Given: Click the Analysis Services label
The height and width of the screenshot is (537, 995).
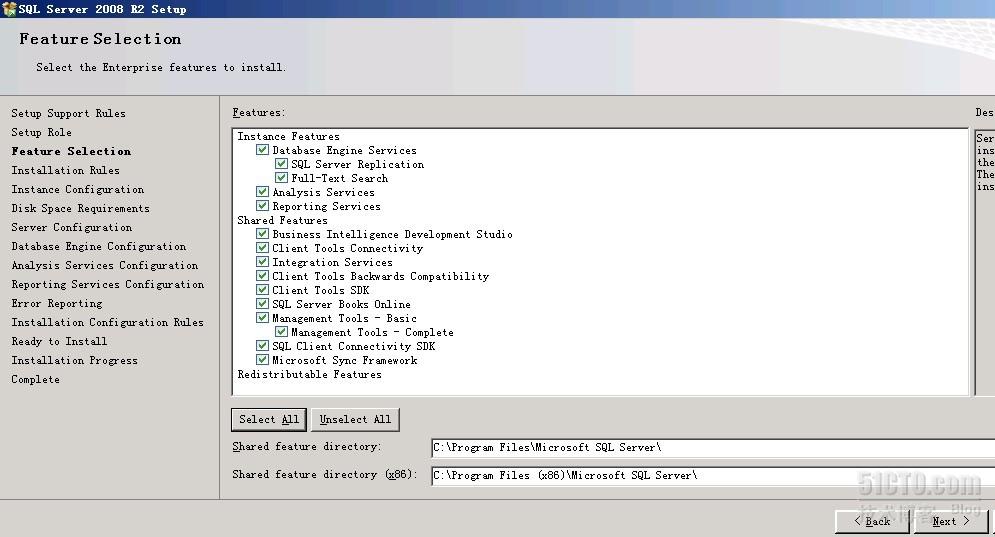Looking at the screenshot, I should pos(324,192).
